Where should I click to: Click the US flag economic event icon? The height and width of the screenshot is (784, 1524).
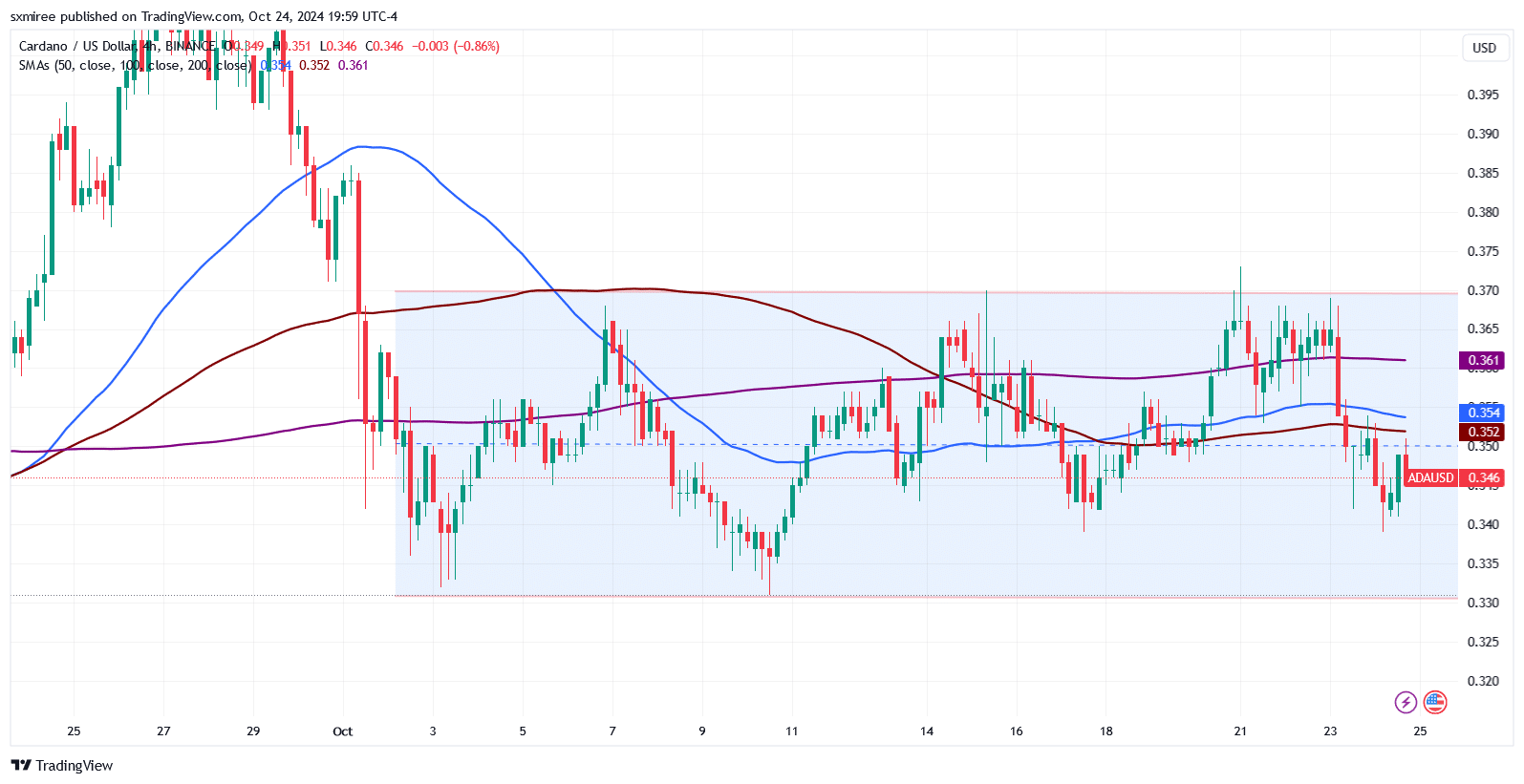pos(1434,703)
